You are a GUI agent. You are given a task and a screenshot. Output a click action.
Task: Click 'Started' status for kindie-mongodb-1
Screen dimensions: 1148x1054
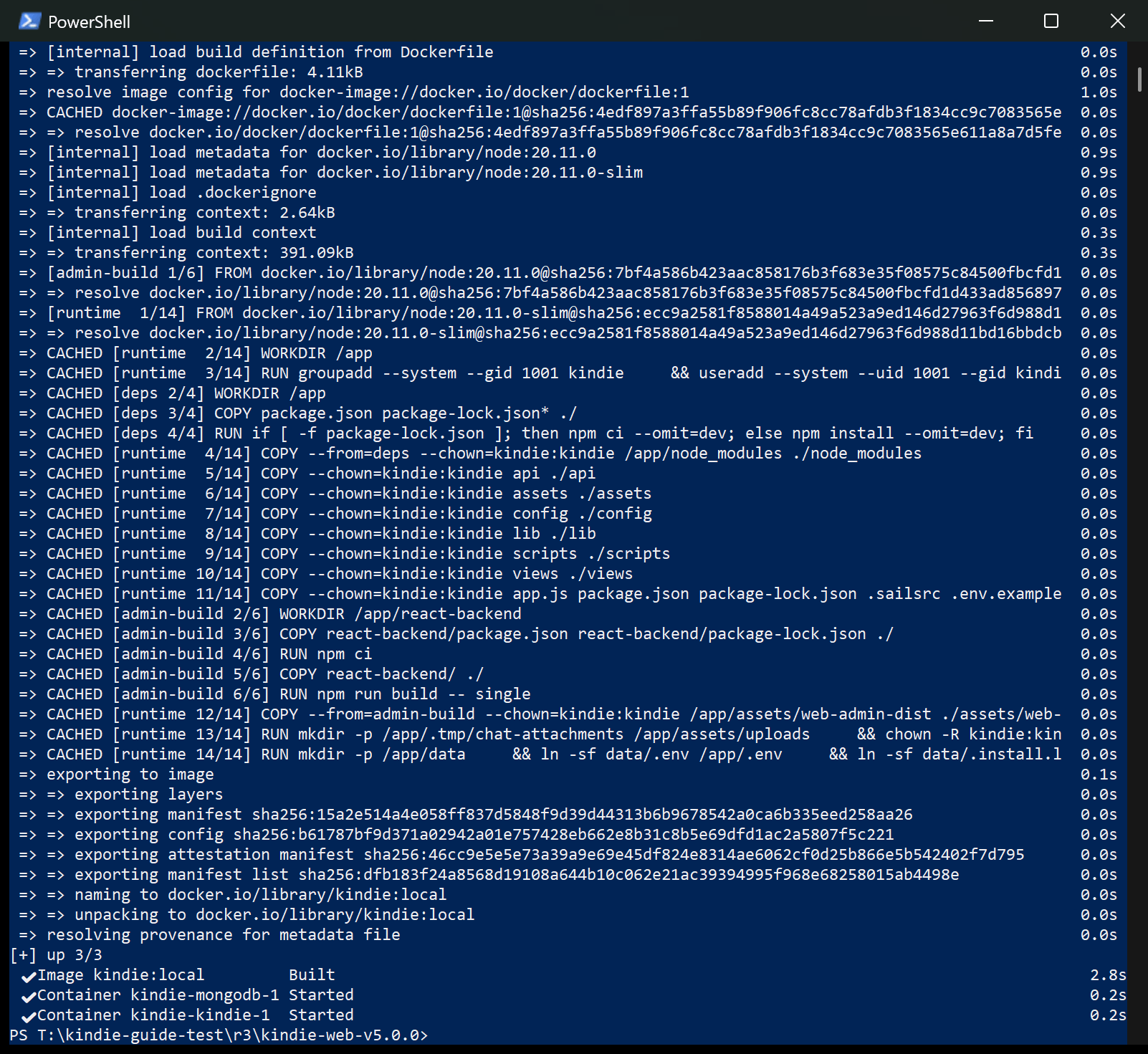point(321,995)
